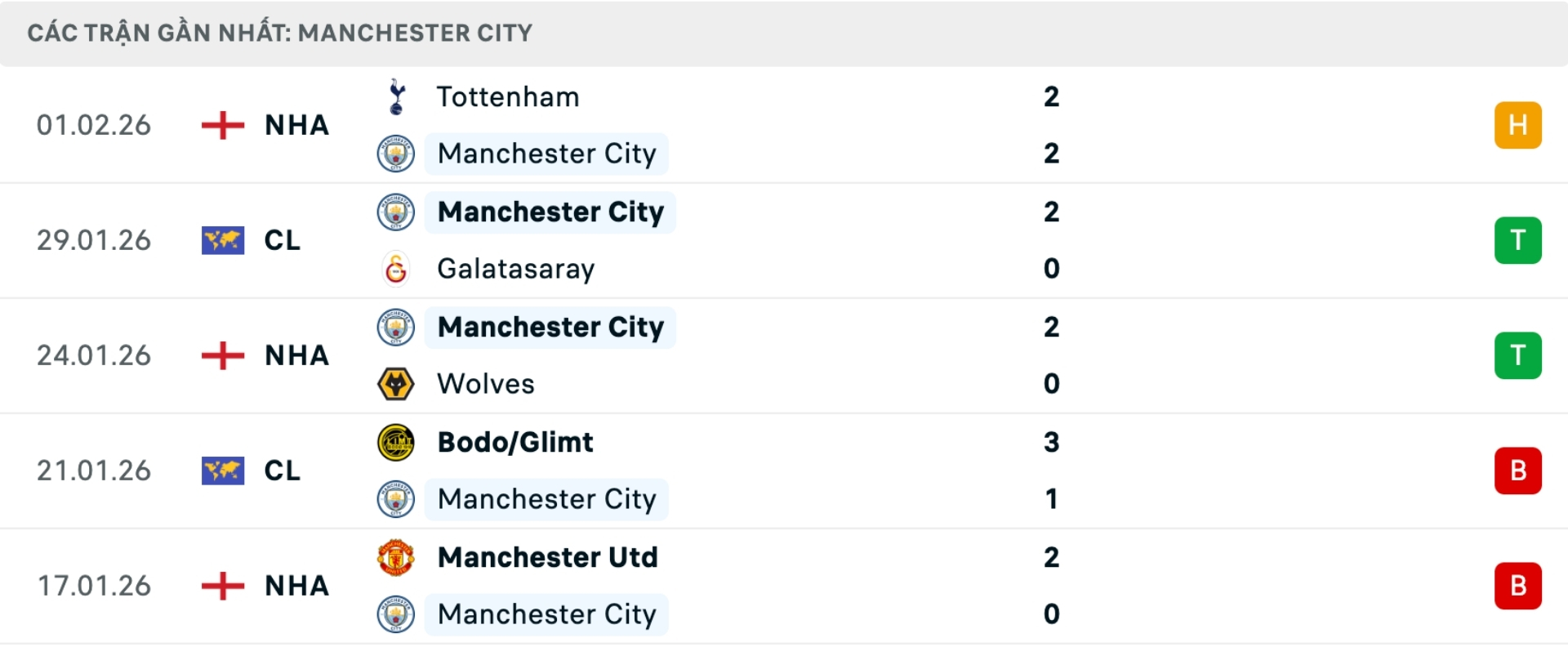Click the Wolves club crest icon
The height and width of the screenshot is (647, 1568).
pos(396,384)
